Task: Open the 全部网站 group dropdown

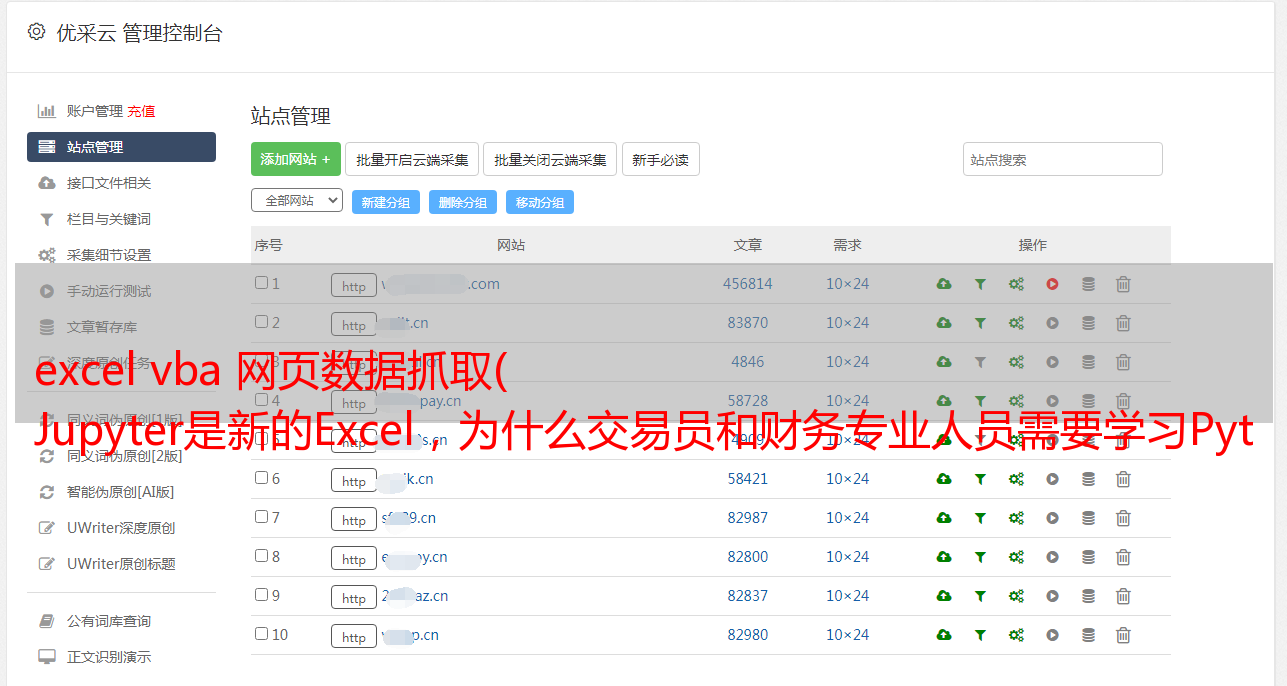Action: point(297,201)
